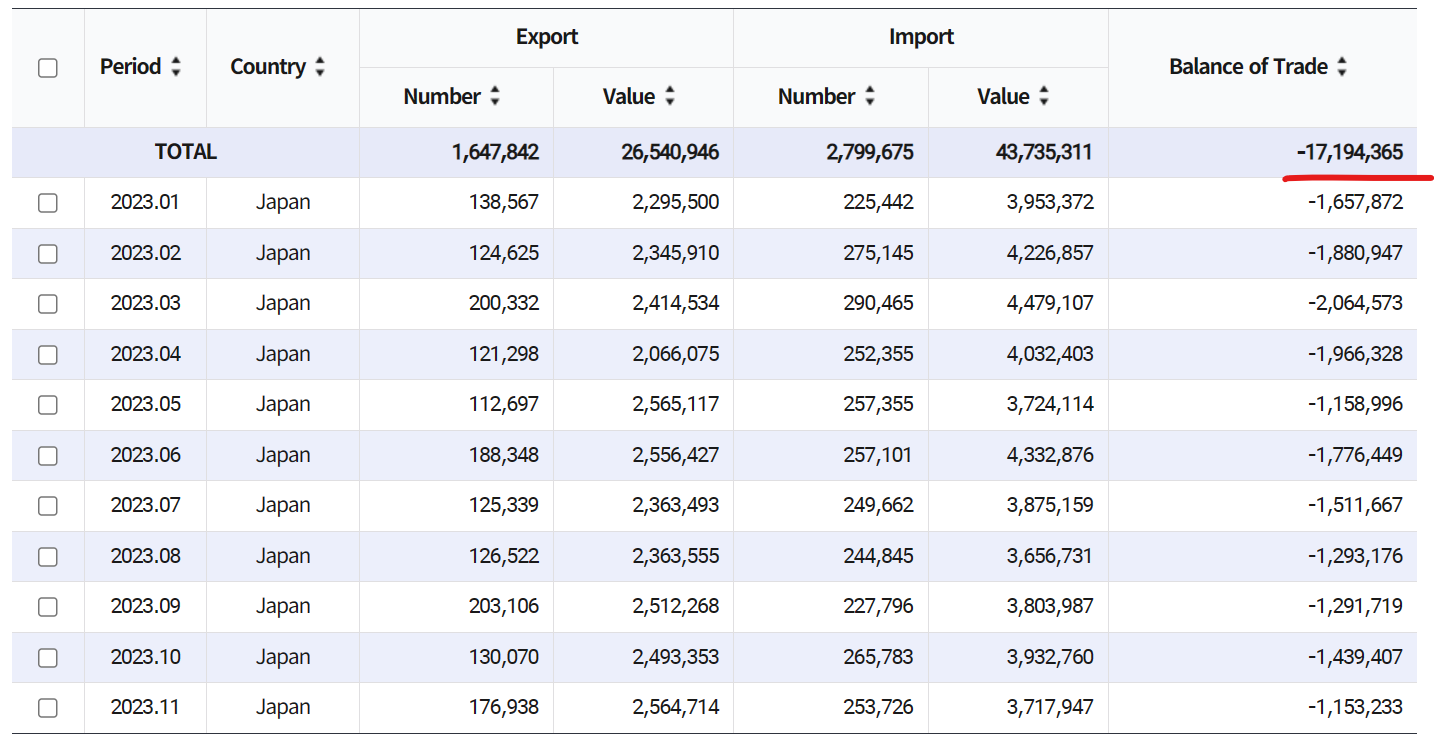The image size is (1434, 742).
Task: Click the 2023.08 period cell
Action: (x=146, y=556)
